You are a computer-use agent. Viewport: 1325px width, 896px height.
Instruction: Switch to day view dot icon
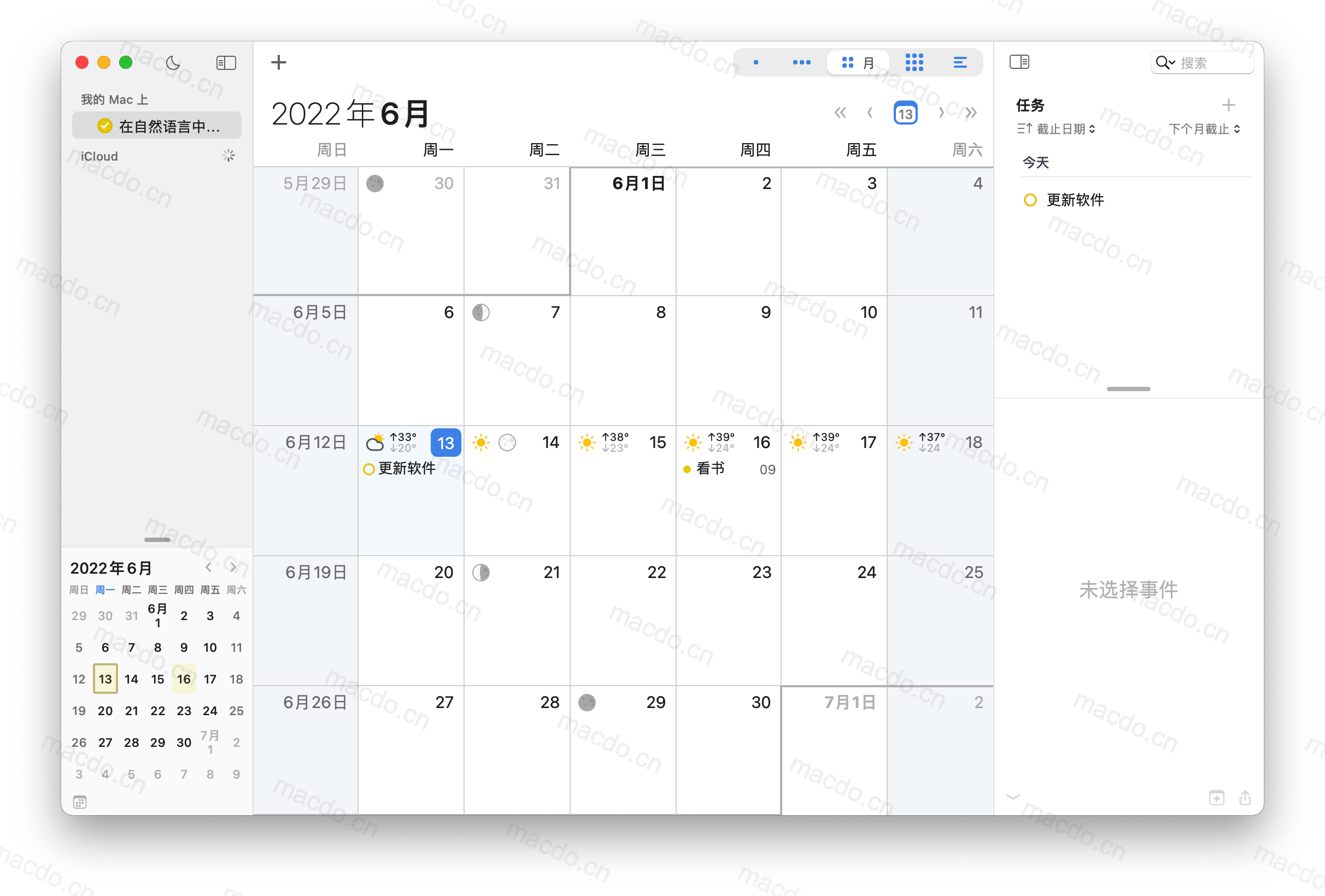pyautogui.click(x=756, y=63)
